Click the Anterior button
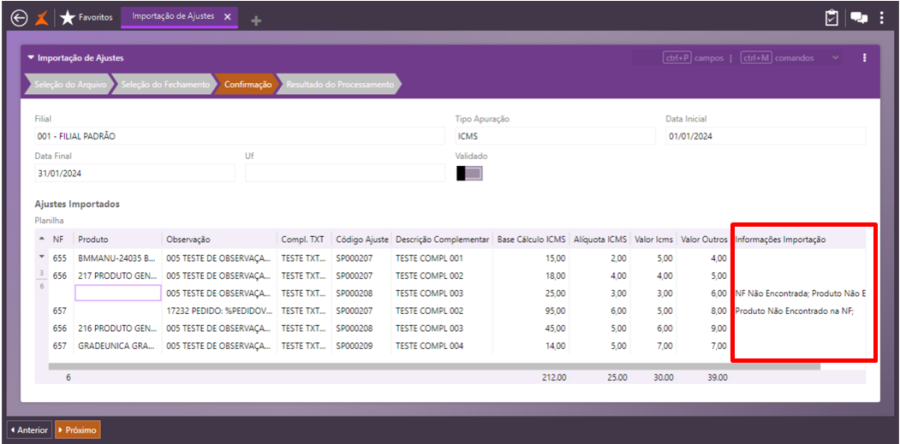The image size is (900, 444). coord(29,430)
